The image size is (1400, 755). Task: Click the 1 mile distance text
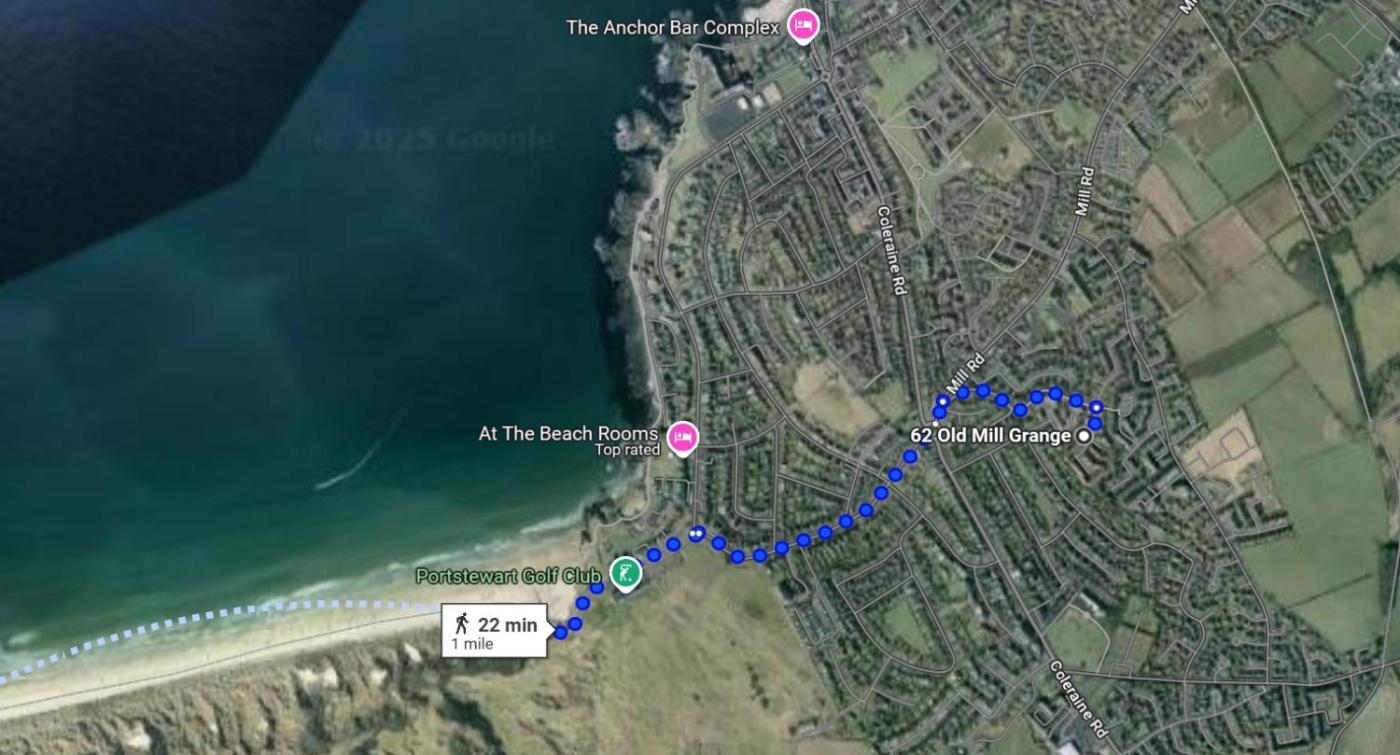click(x=472, y=644)
